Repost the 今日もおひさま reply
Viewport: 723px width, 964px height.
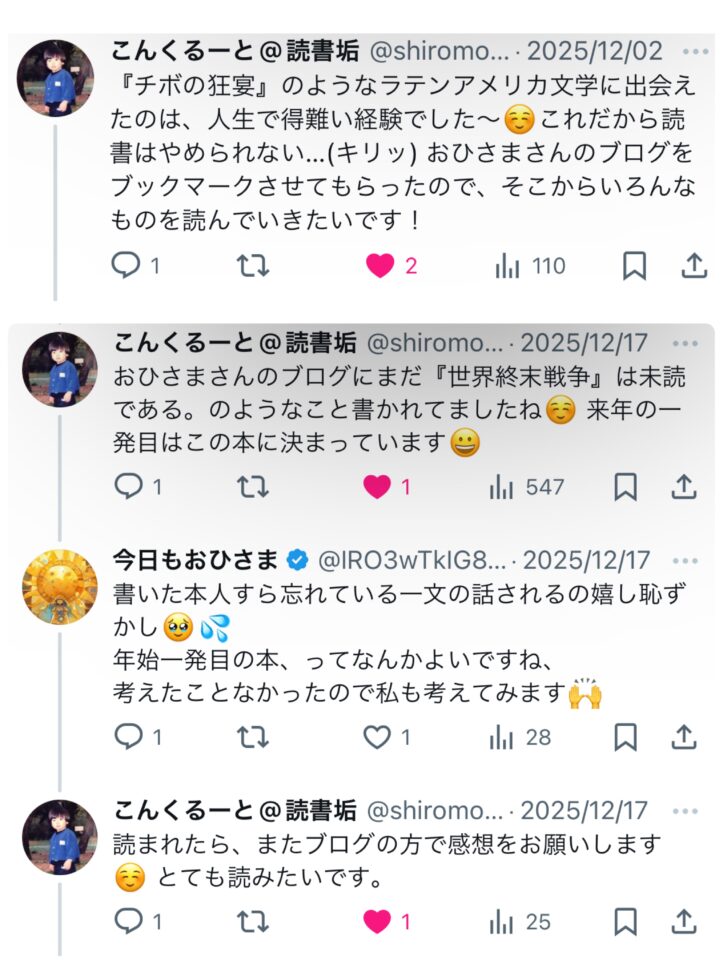pyautogui.click(x=251, y=738)
